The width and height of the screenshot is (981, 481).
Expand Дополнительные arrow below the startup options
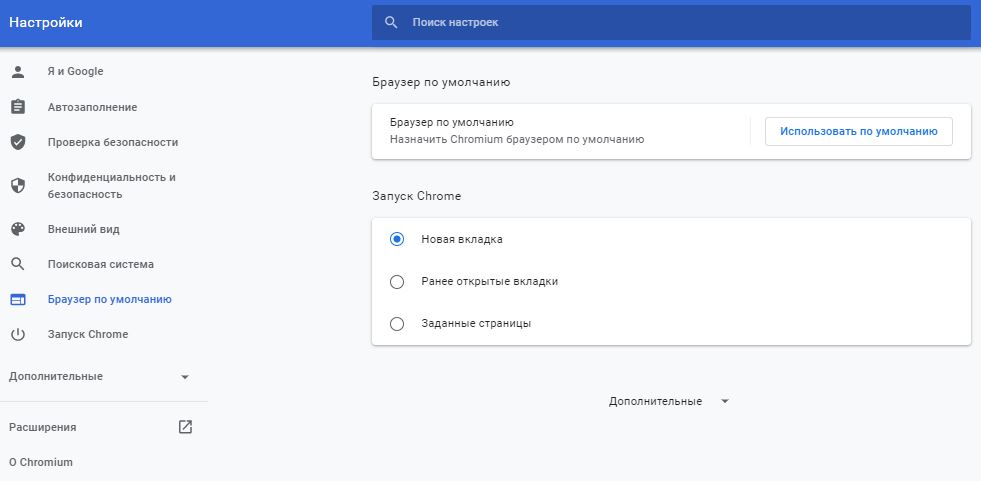[x=725, y=402]
